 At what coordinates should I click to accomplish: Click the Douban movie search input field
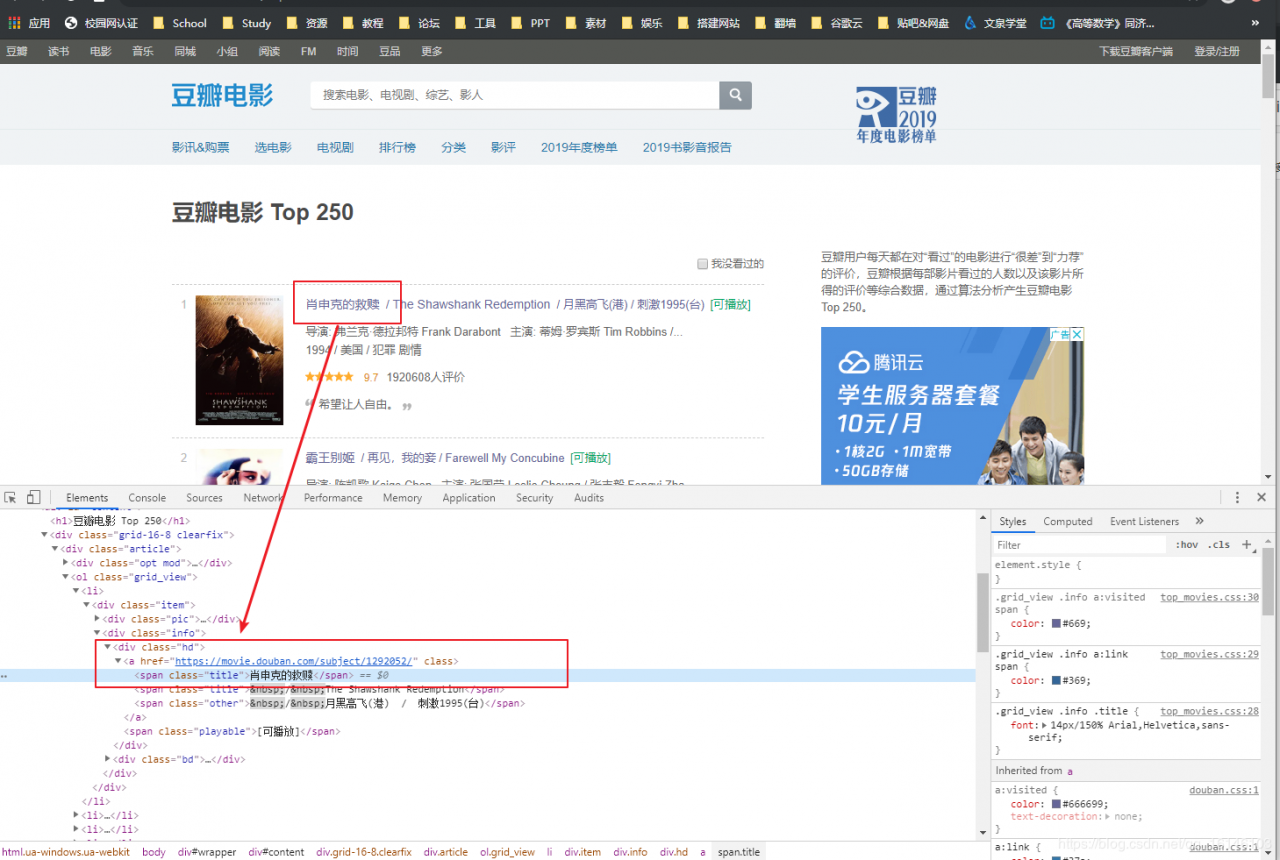(x=514, y=95)
